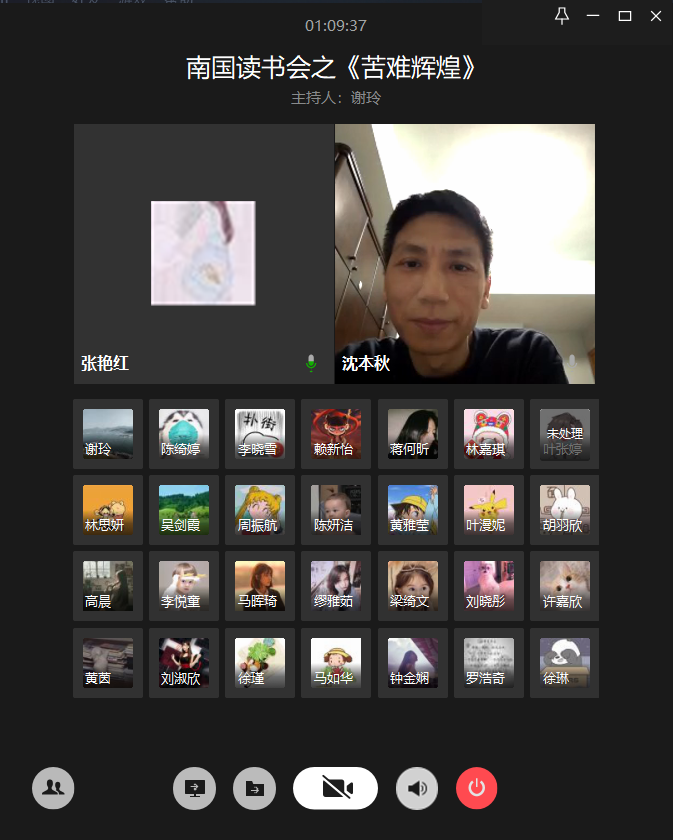Open the file sharing folder icon
The width and height of the screenshot is (673, 840).
(254, 788)
